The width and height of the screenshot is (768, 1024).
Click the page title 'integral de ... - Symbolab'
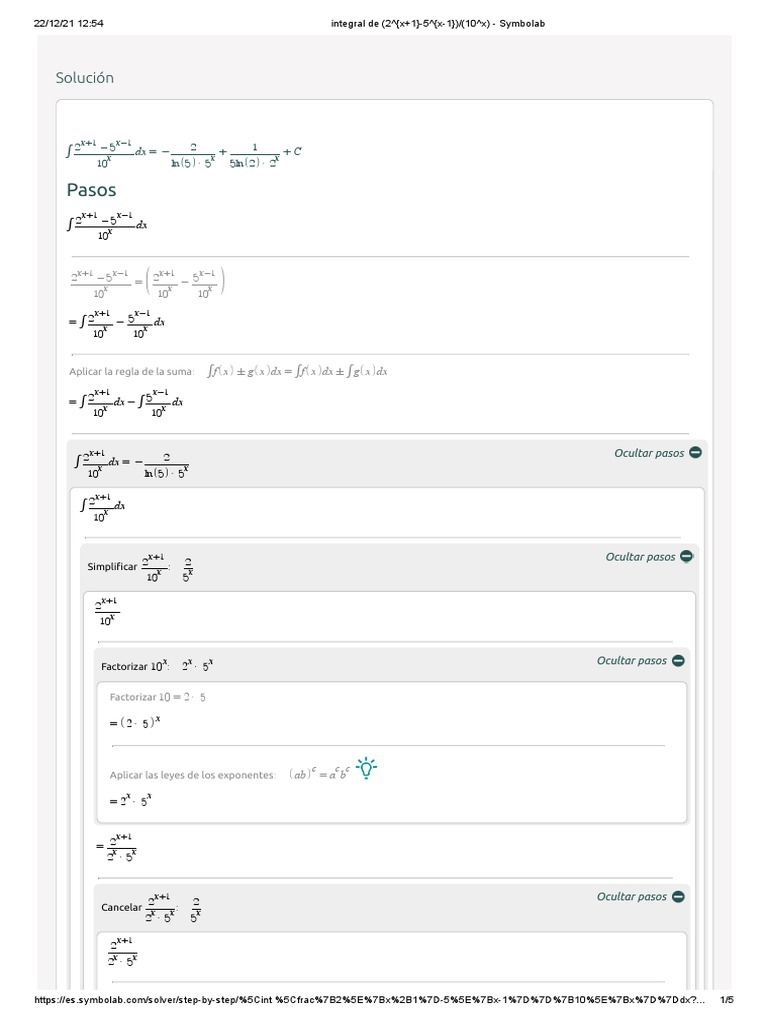tap(438, 23)
